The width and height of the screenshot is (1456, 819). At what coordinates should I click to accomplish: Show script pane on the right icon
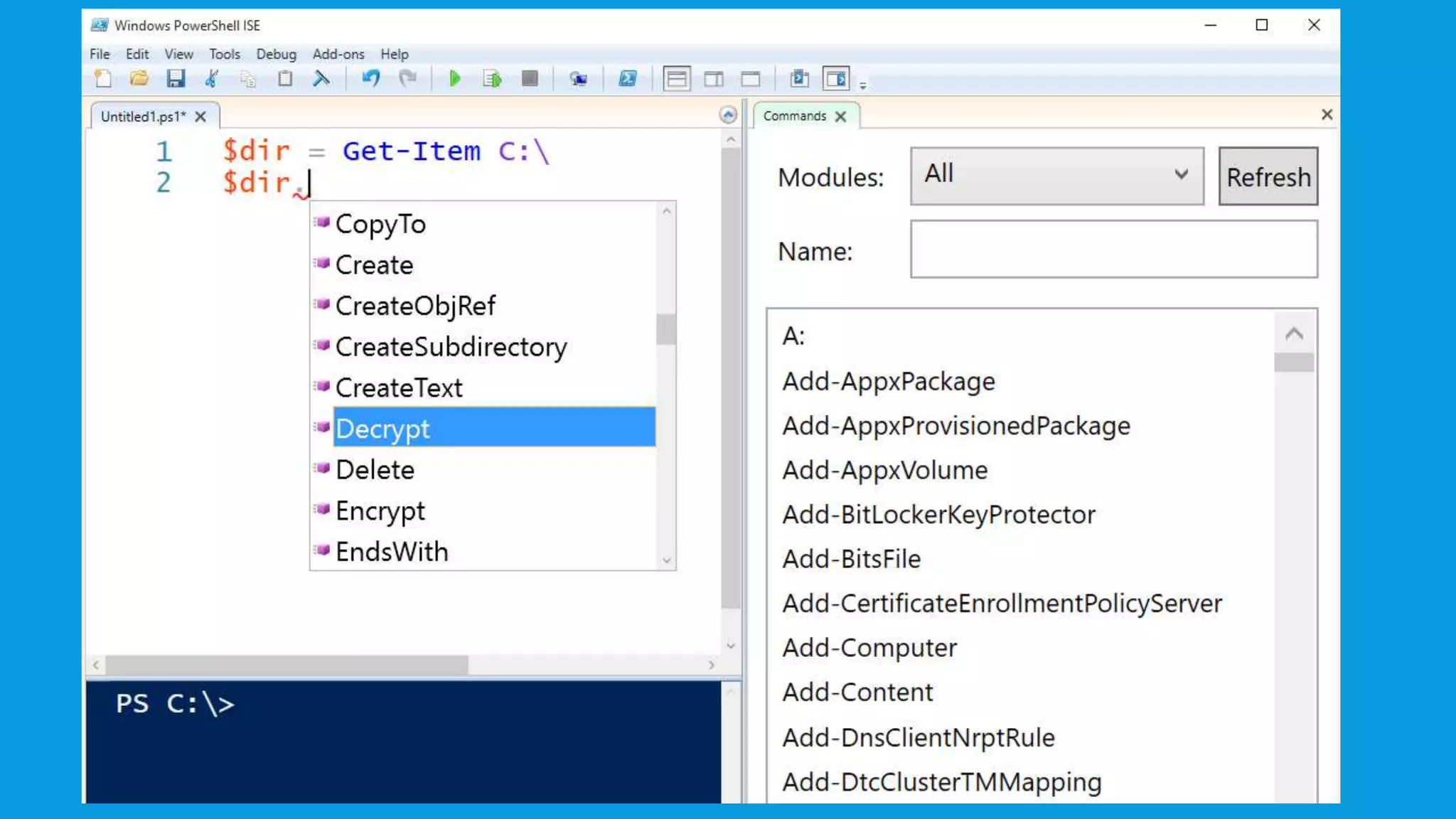pos(714,79)
